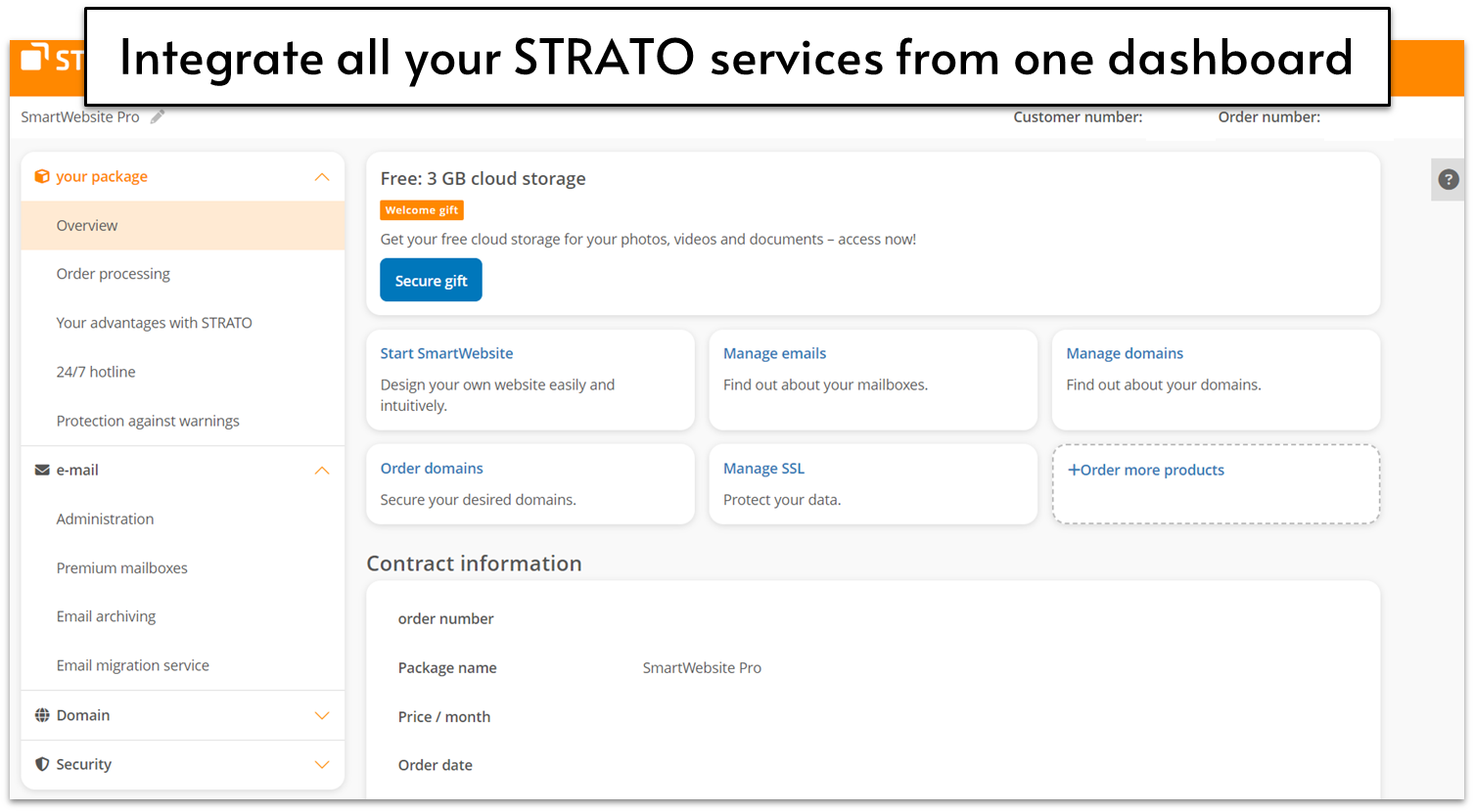Viewport: 1474px width, 812px height.
Task: Click the +Order more products link
Action: click(1145, 470)
